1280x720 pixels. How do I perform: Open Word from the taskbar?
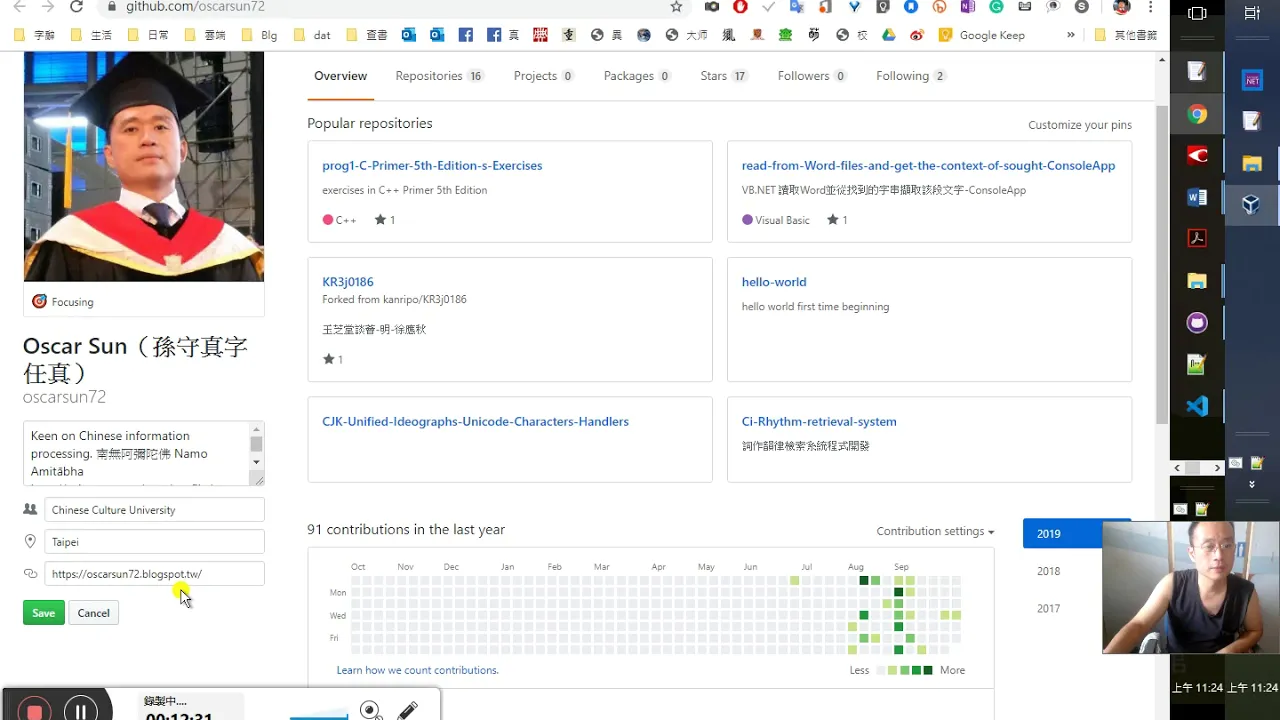click(1197, 197)
